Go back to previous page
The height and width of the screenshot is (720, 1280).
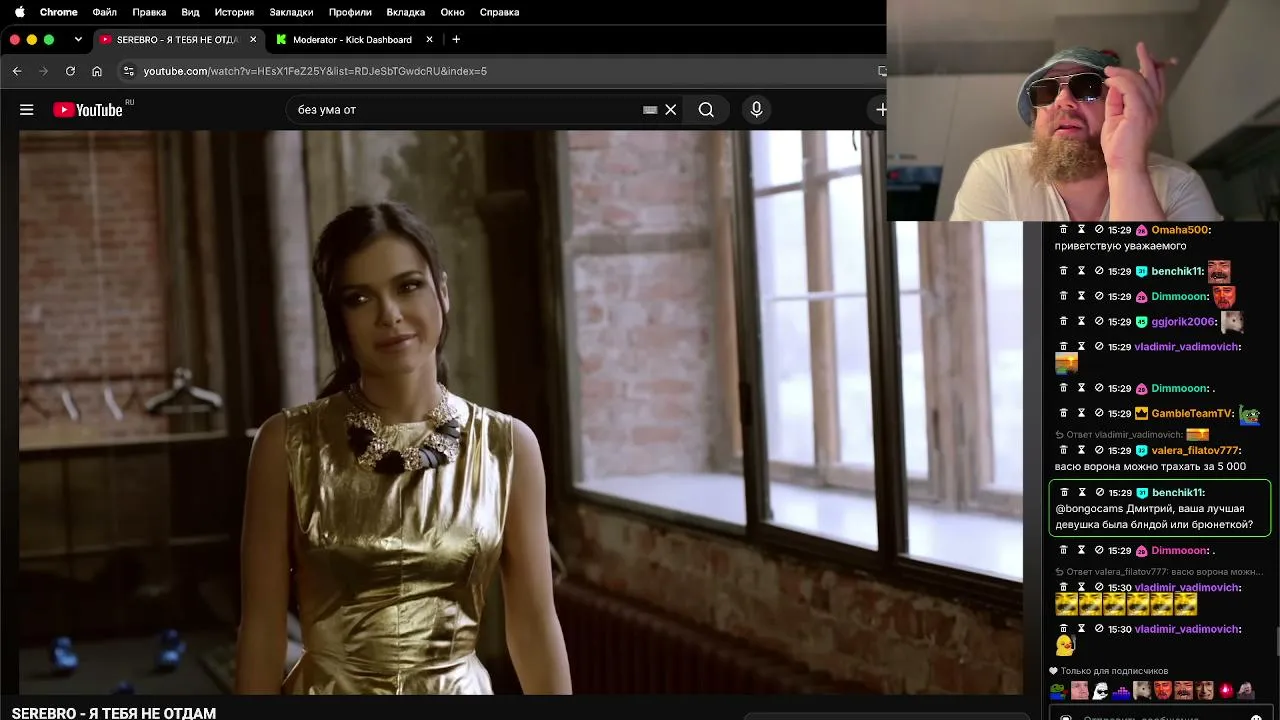17,71
